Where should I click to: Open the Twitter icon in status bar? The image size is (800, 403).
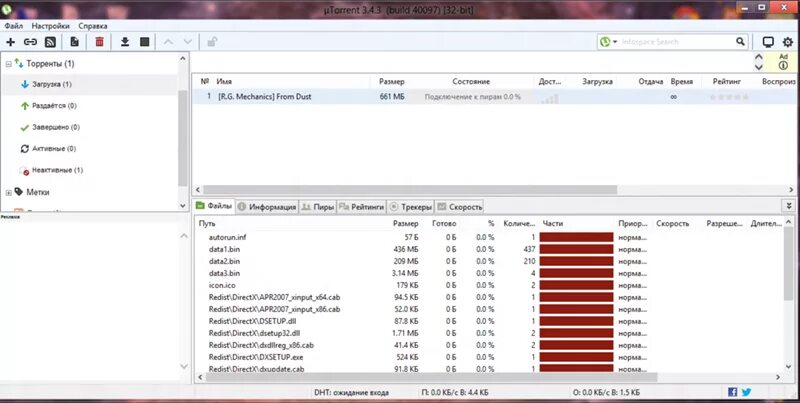click(x=746, y=392)
